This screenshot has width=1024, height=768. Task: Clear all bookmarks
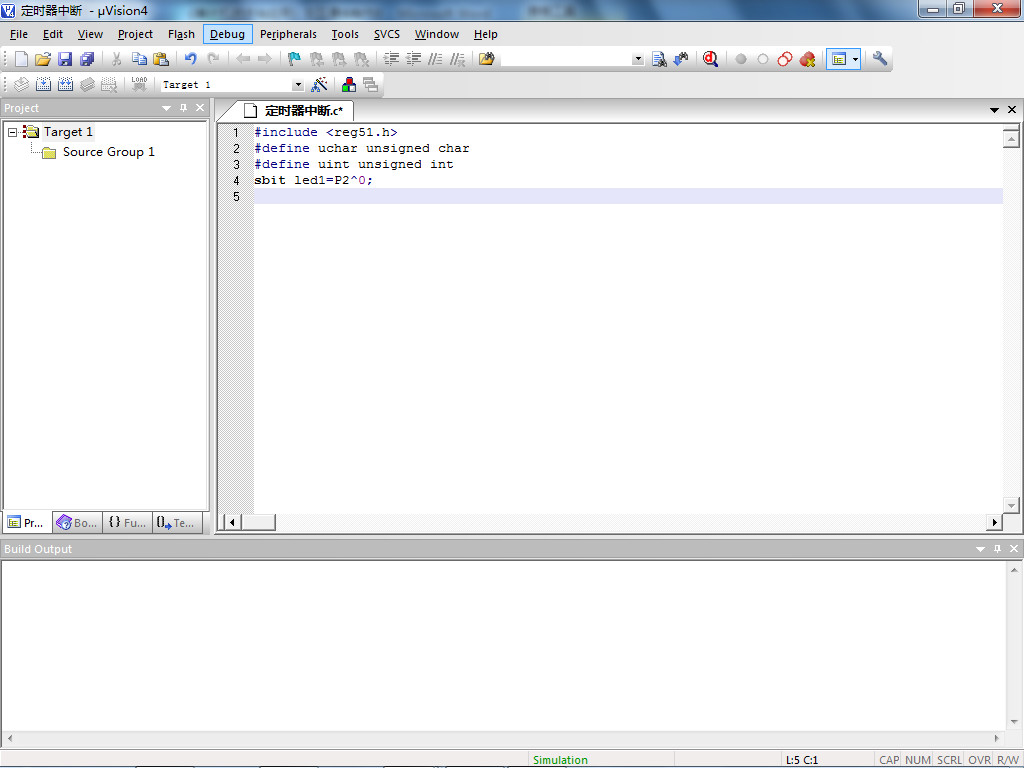pos(361,59)
